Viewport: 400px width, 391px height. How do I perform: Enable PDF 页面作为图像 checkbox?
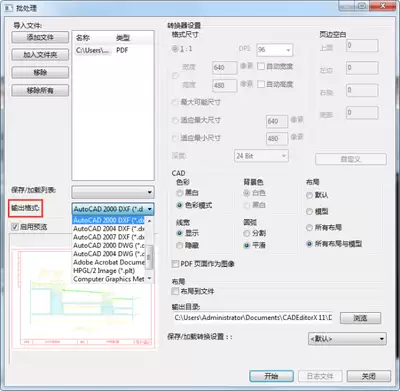(x=175, y=264)
